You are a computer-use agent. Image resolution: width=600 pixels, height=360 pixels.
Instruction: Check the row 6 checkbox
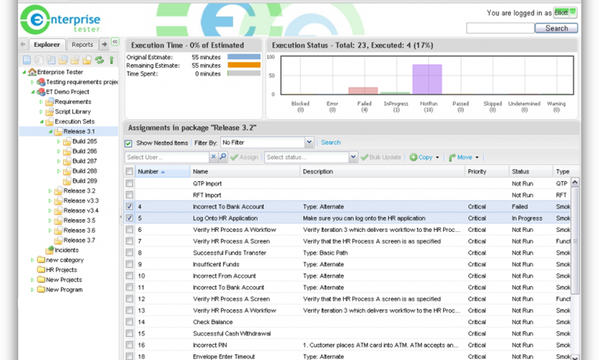pyautogui.click(x=129, y=230)
